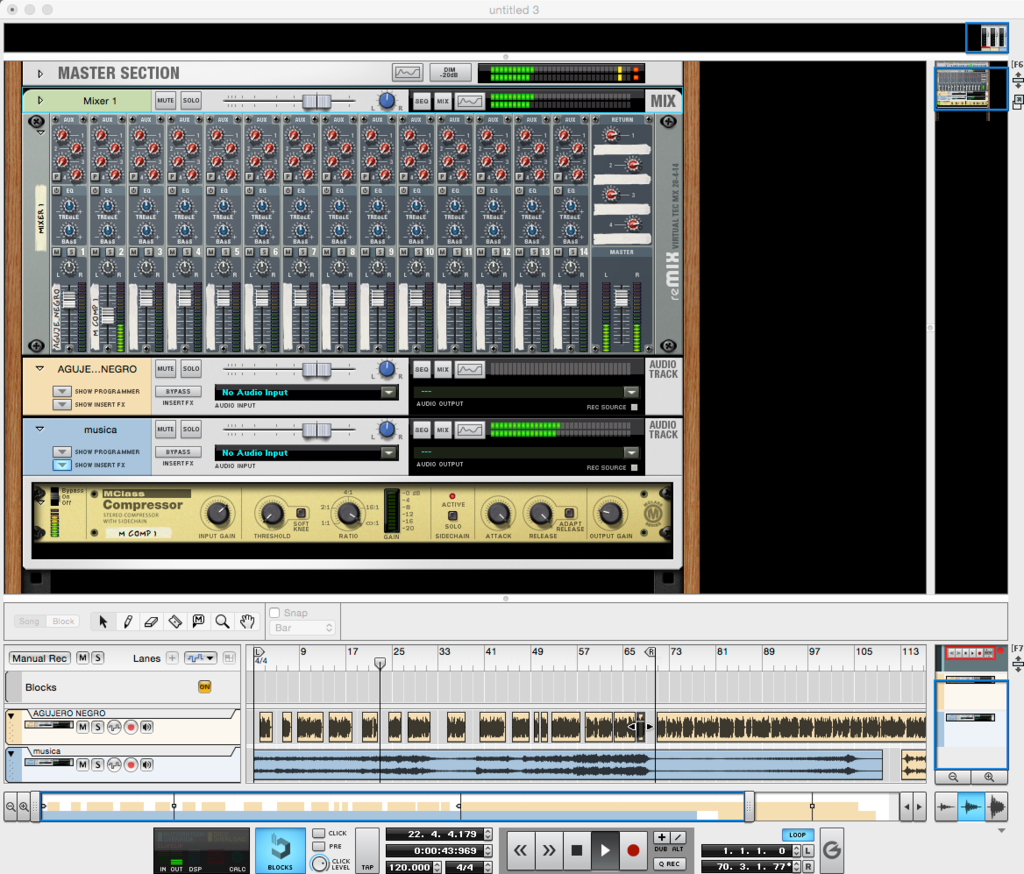The image size is (1024, 874).
Task: Start recording with the red Record button
Action: point(633,850)
